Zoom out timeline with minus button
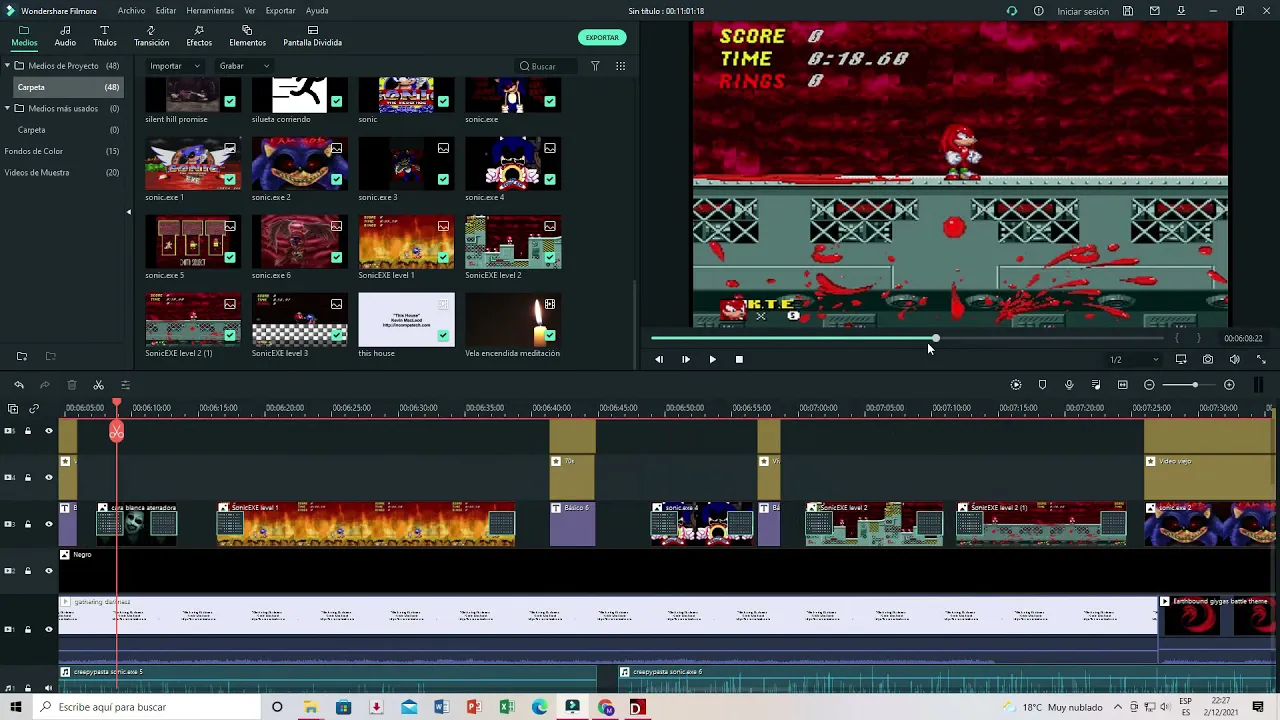Screen dimensions: 1280x720 pyautogui.click(x=1149, y=385)
